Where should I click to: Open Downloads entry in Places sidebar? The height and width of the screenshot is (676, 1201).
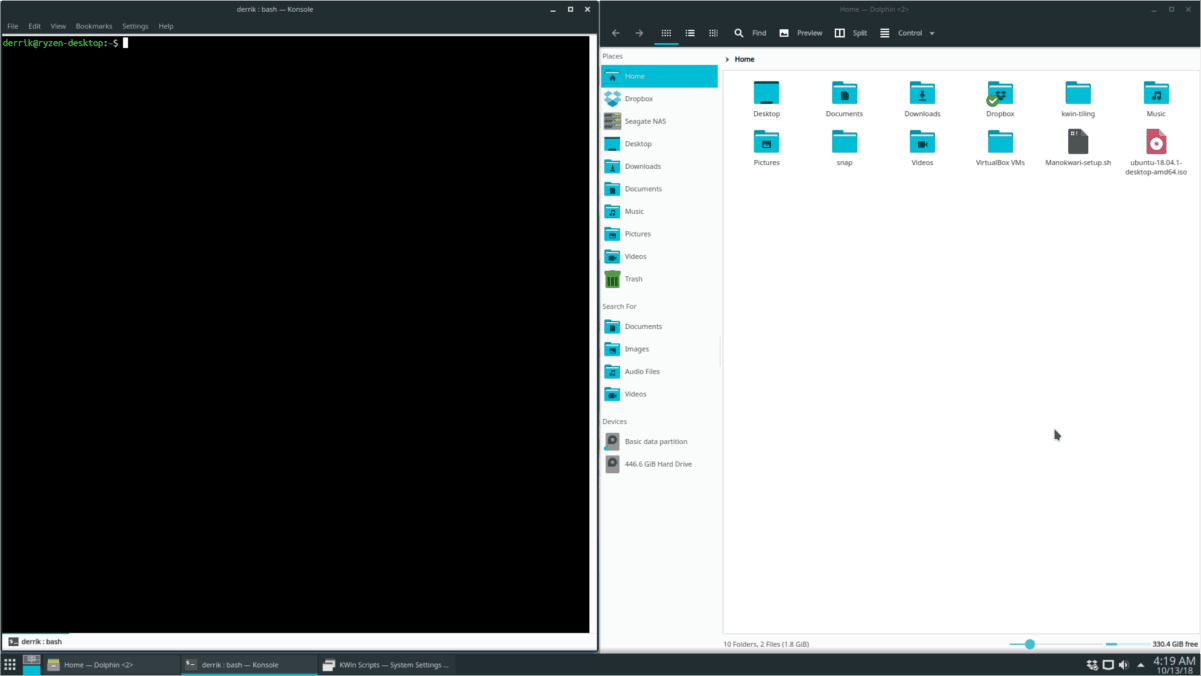(x=660, y=166)
